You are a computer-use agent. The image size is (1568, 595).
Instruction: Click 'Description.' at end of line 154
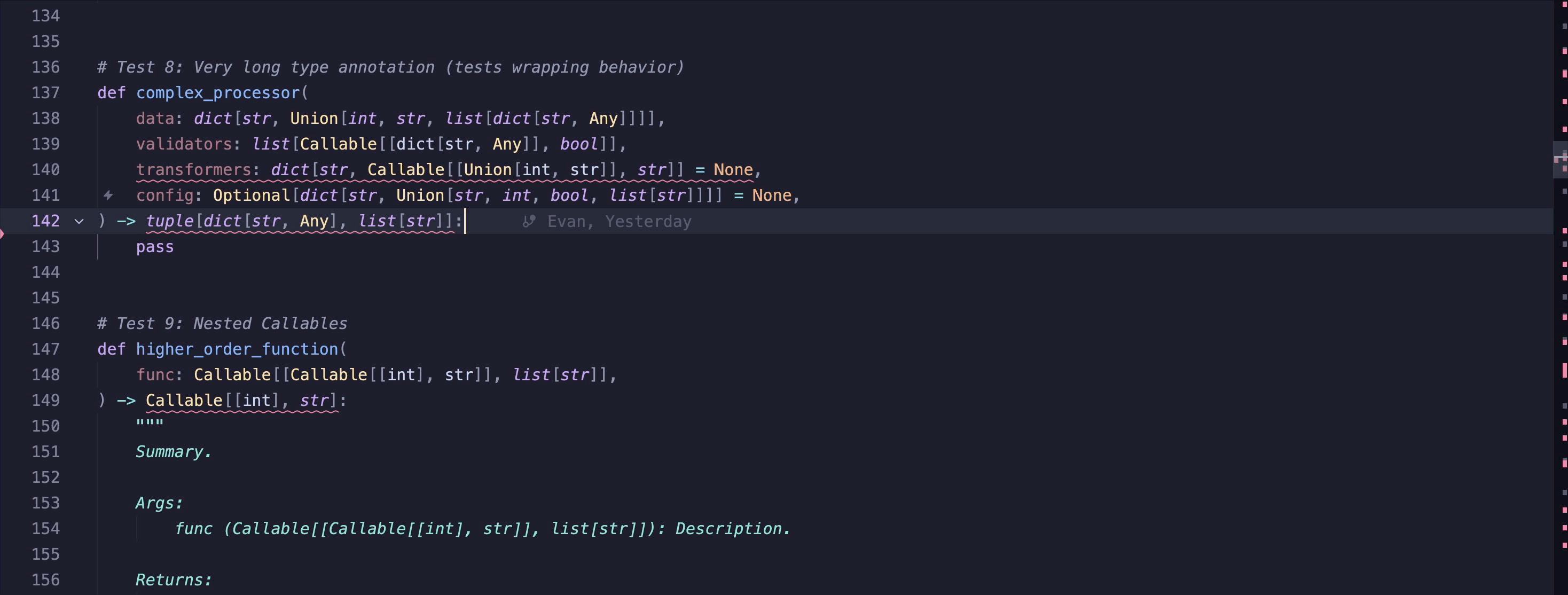733,529
